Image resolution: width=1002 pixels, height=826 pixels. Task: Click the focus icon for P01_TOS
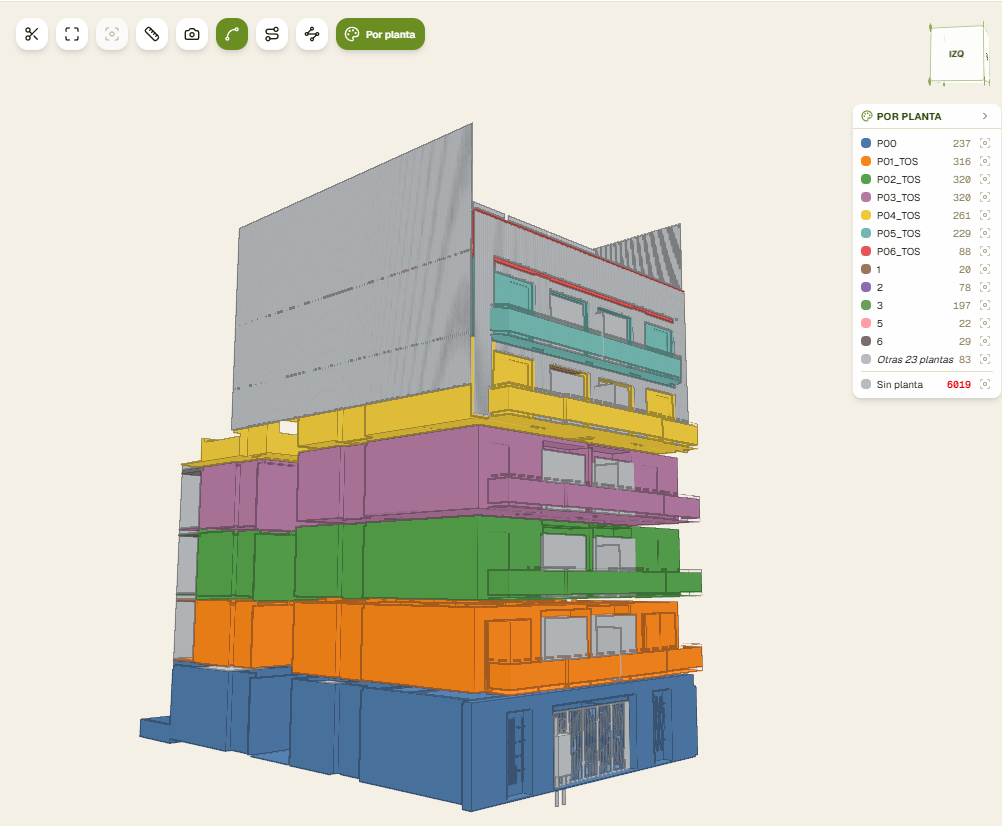pyautogui.click(x=985, y=162)
